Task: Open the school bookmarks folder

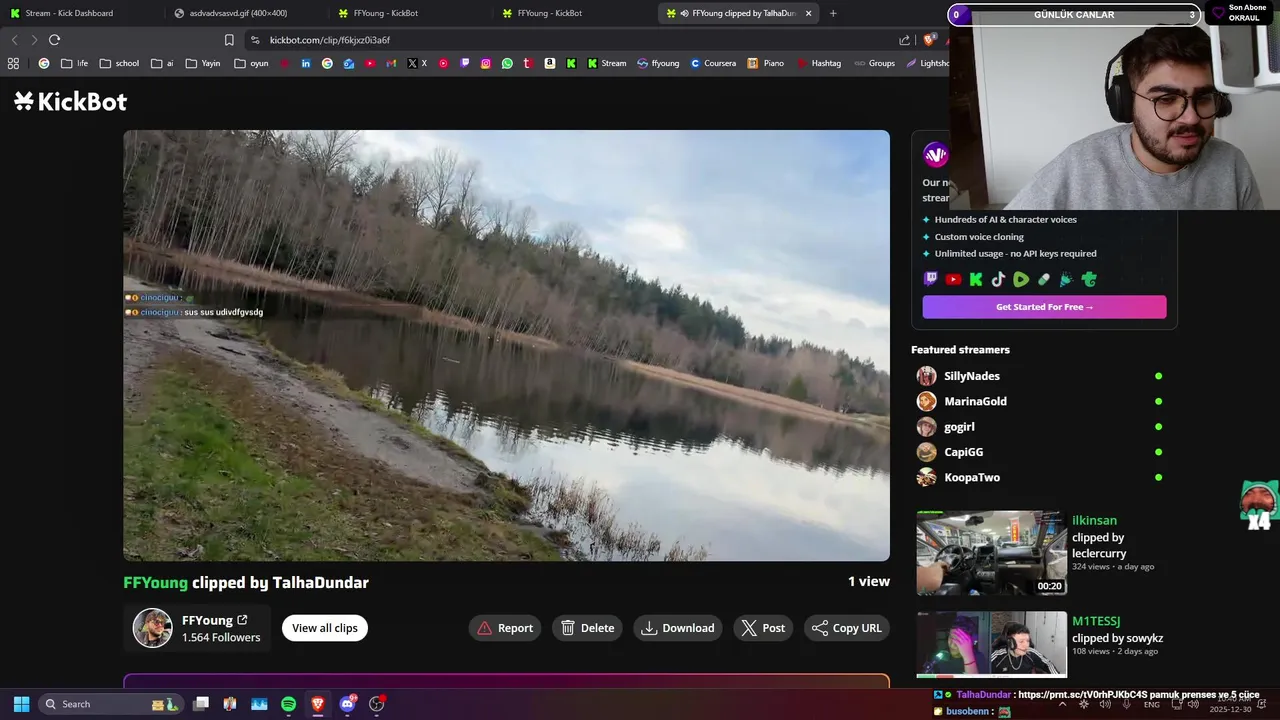Action: (x=119, y=63)
